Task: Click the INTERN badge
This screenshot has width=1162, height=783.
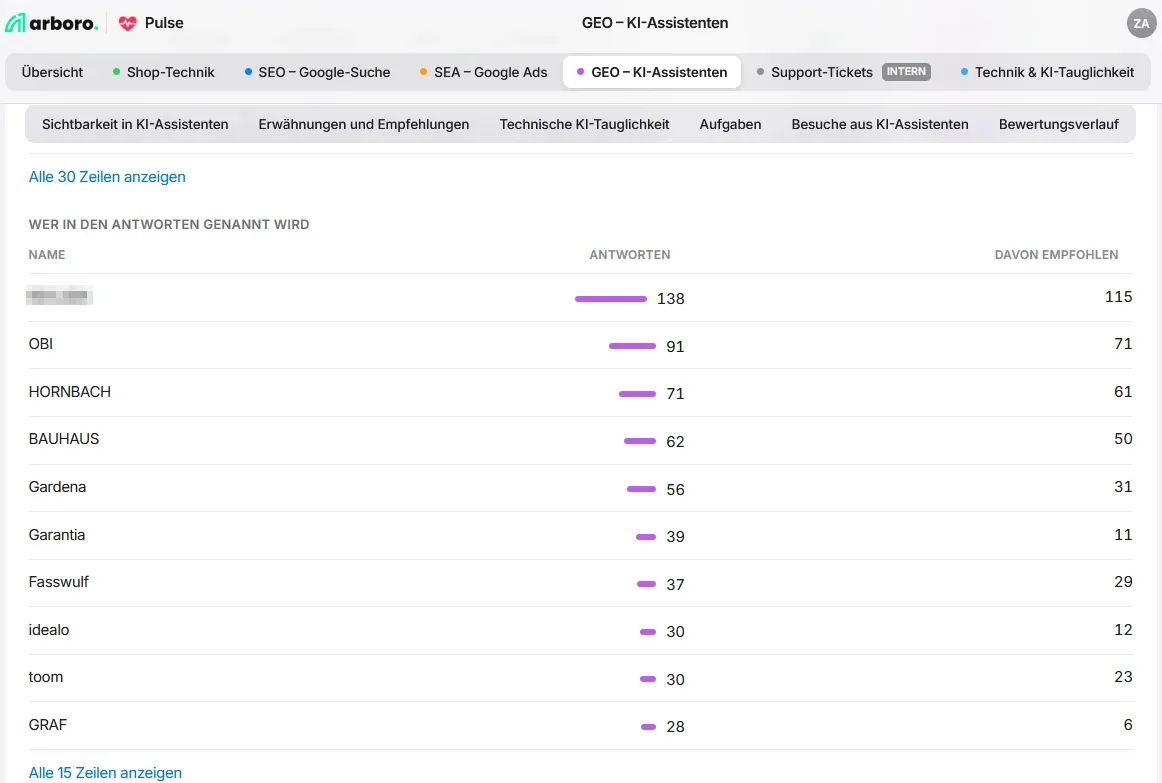Action: [x=906, y=72]
